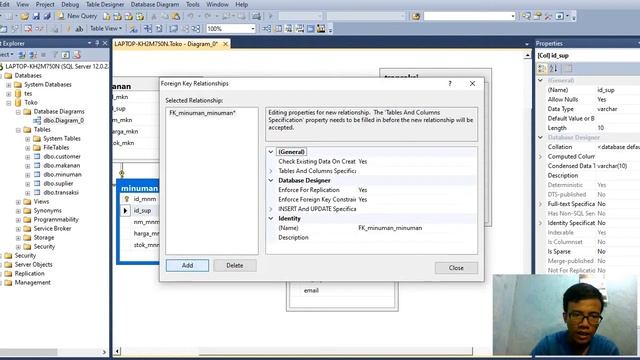
Task: Click the Check Existing Data On Creation row
Action: 371,162
